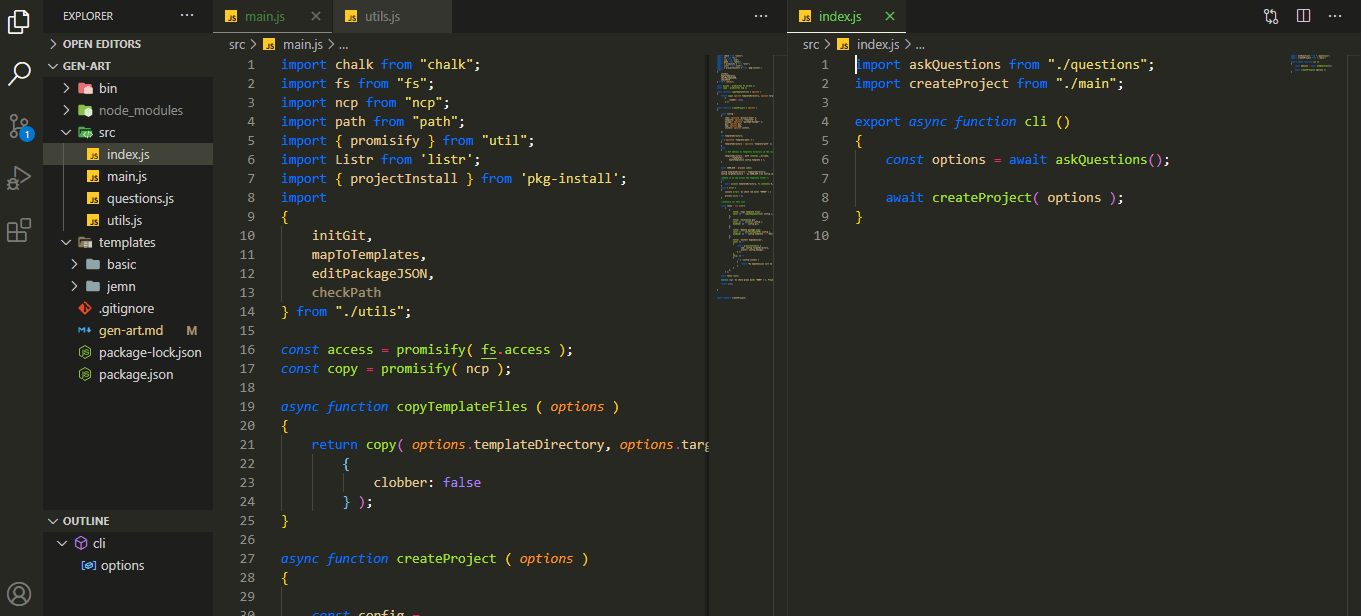Click the src breadcrumb in left editor
The image size is (1361, 616).
coord(236,44)
